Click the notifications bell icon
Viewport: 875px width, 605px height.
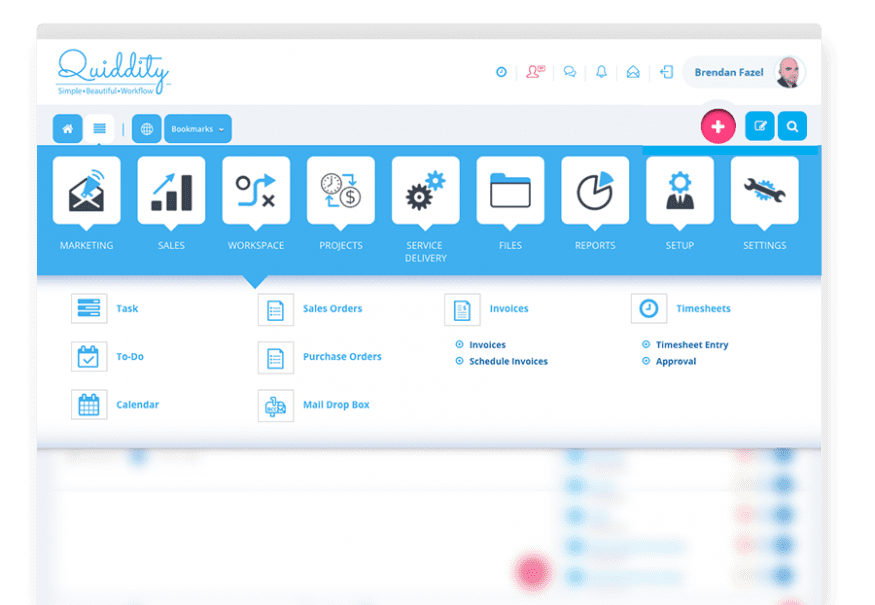[x=602, y=72]
